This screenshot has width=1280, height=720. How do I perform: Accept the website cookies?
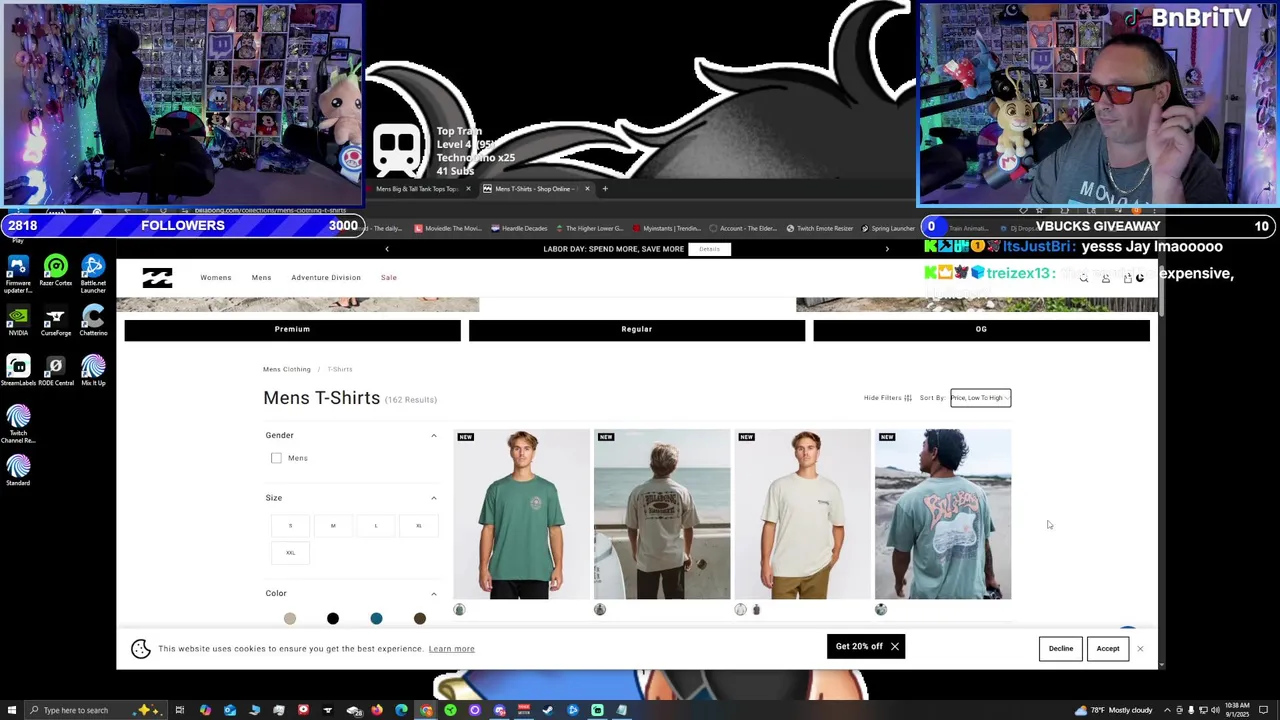(1107, 648)
